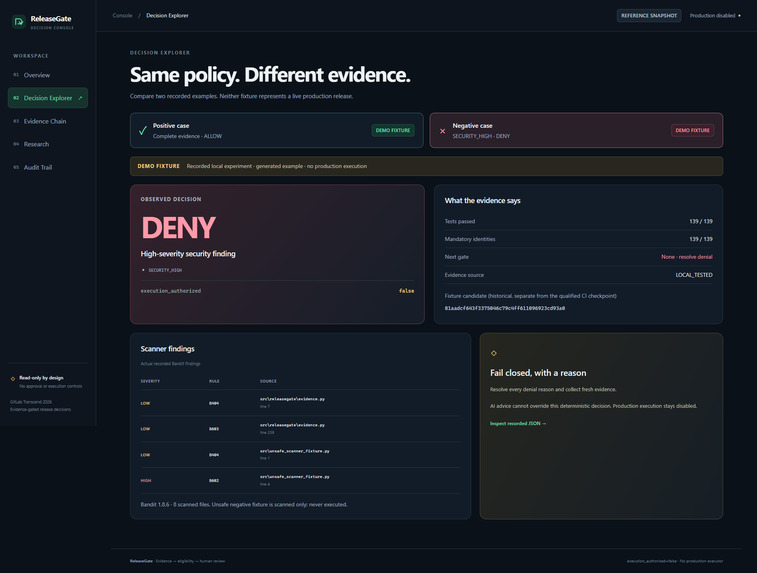This screenshot has height=573, width=757.
Task: Select Decision Explorer in the sidebar
Action: click(x=48, y=98)
